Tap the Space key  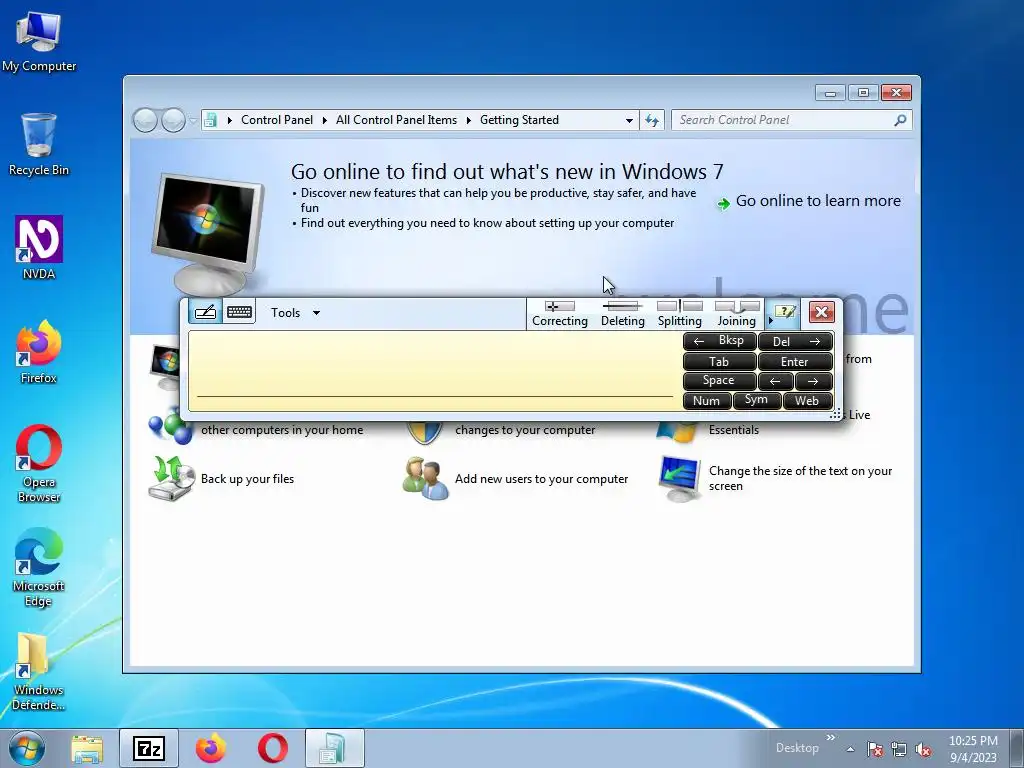[x=720, y=381]
